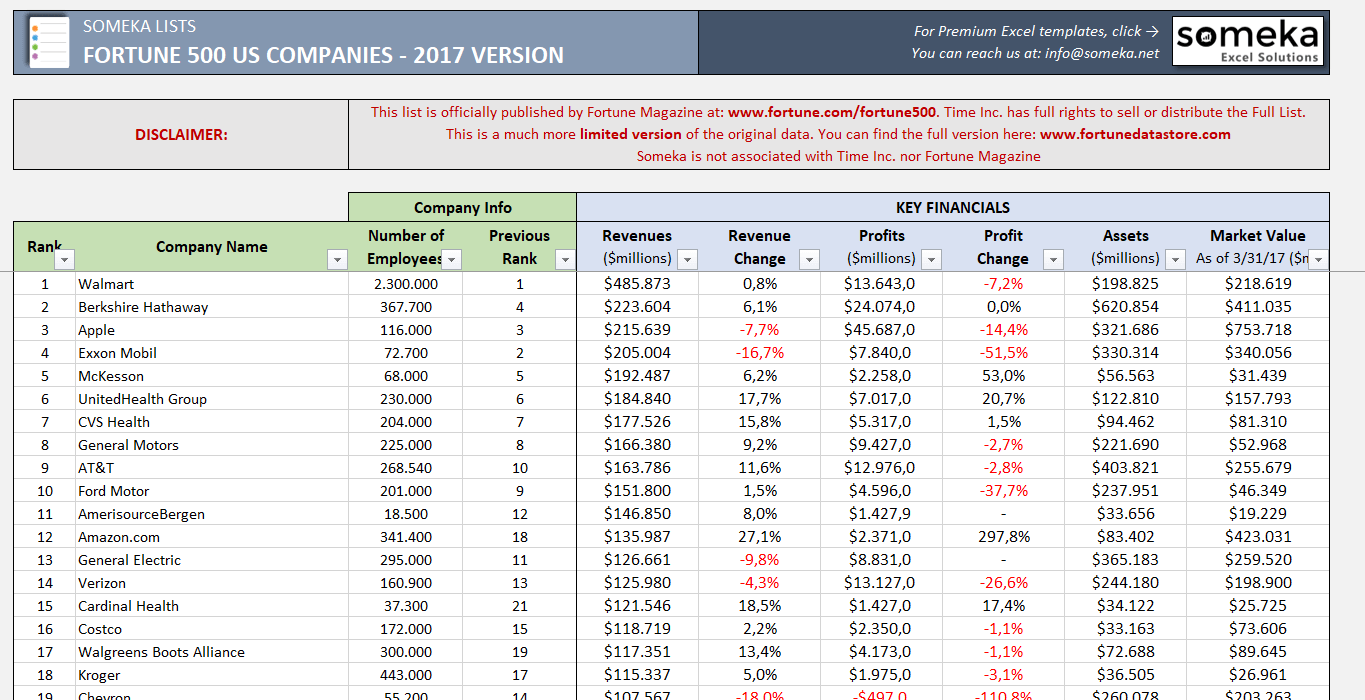The image size is (1365, 700).
Task: Open the Rank column filter dropdown
Action: (x=64, y=259)
